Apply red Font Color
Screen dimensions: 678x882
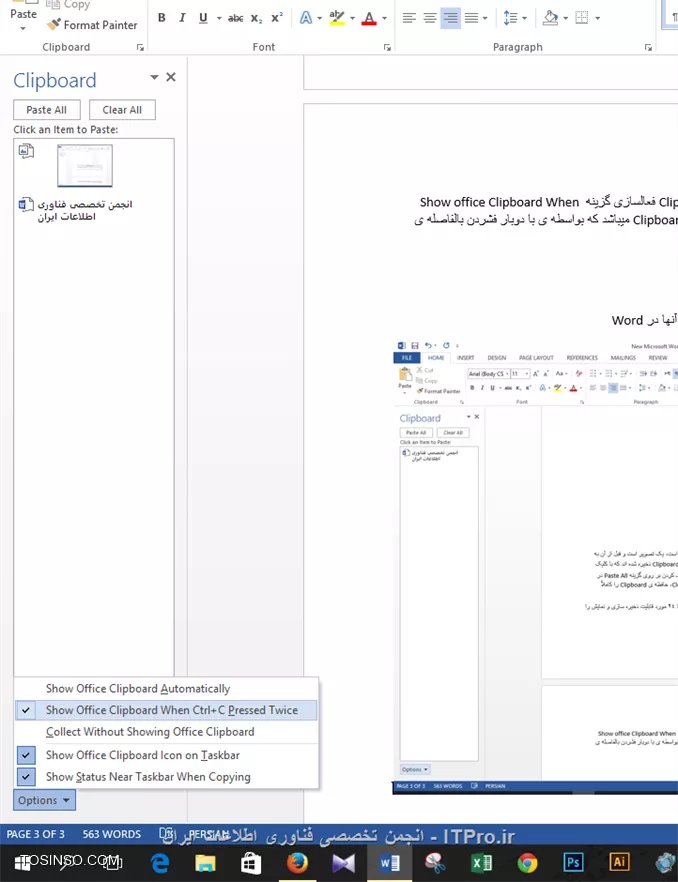369,18
